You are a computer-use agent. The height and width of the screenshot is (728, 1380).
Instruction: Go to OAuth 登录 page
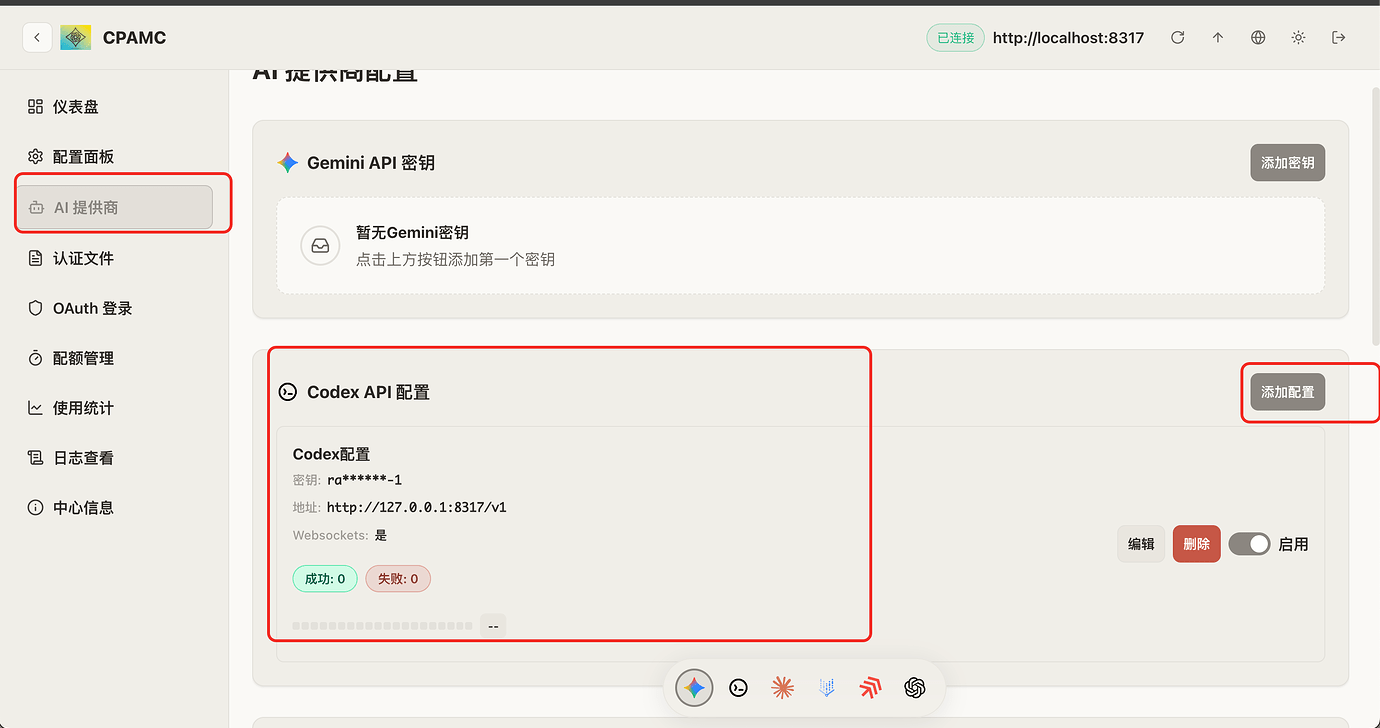click(x=114, y=308)
